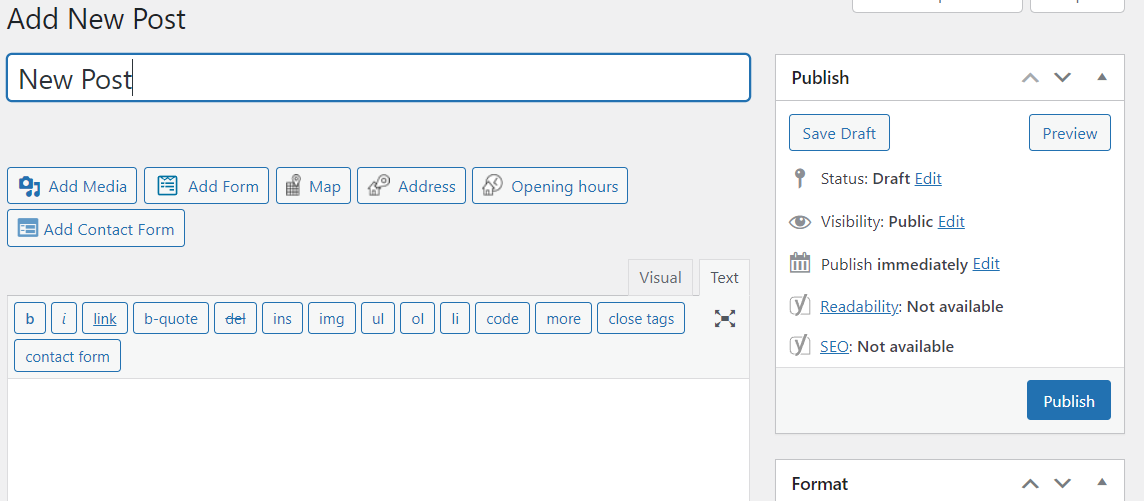Collapse the Format panel with triangle toggle
The width and height of the screenshot is (1144, 501).
pos(1102,483)
